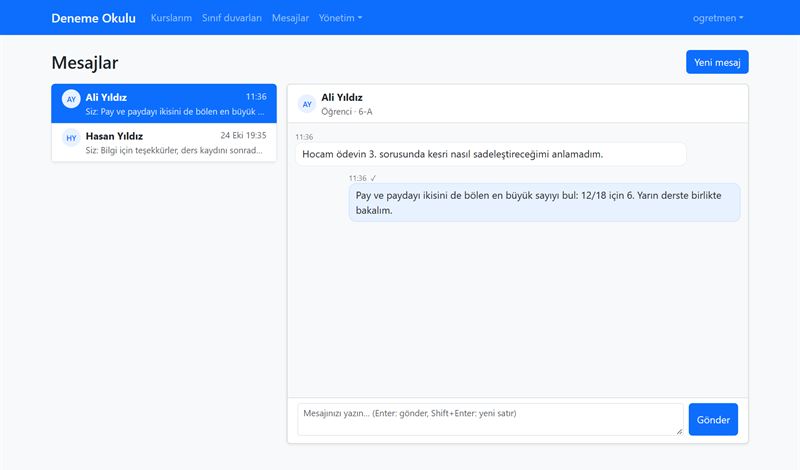The height and width of the screenshot is (470, 800).
Task: Click the AY avatar in the chat header
Action: pos(307,104)
